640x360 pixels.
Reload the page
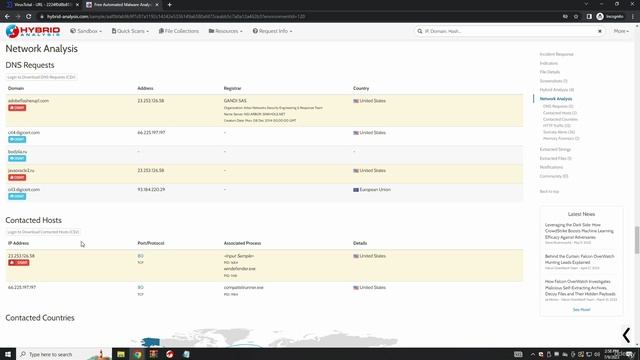click(x=29, y=16)
